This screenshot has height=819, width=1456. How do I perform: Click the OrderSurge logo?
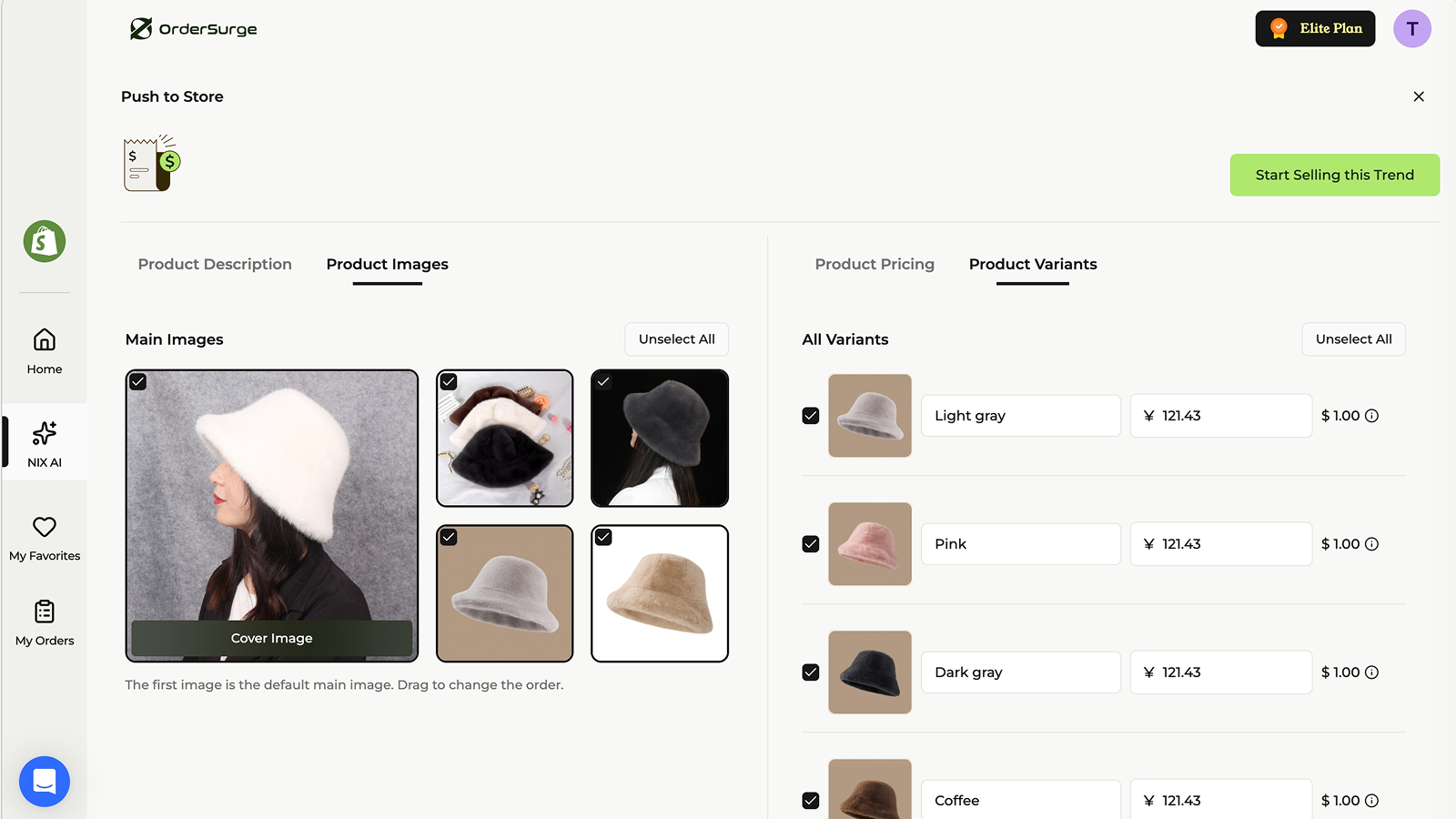[x=193, y=28]
